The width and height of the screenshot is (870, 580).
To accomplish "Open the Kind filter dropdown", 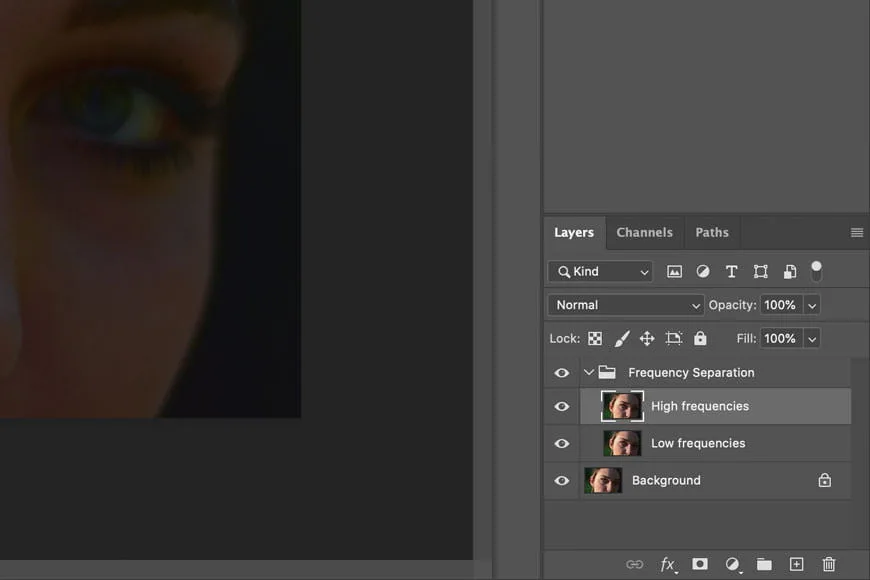I will point(600,271).
